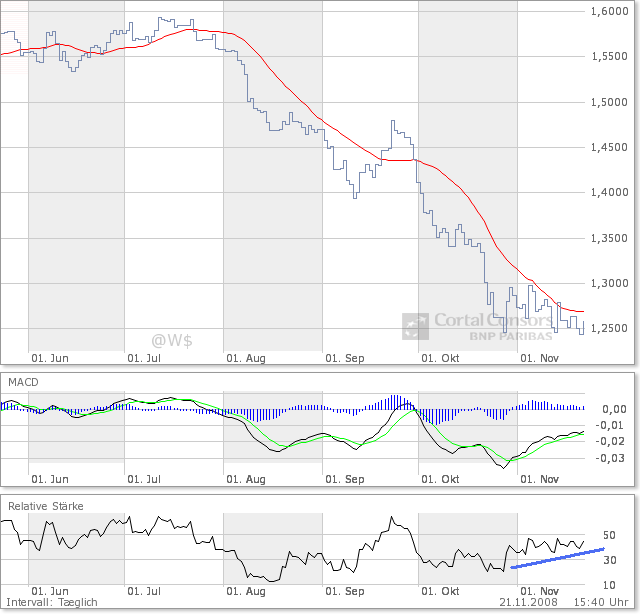This screenshot has height=614, width=640.
Task: Click '01. Okt' under Relative Stärke chart
Action: pyautogui.click(x=440, y=591)
